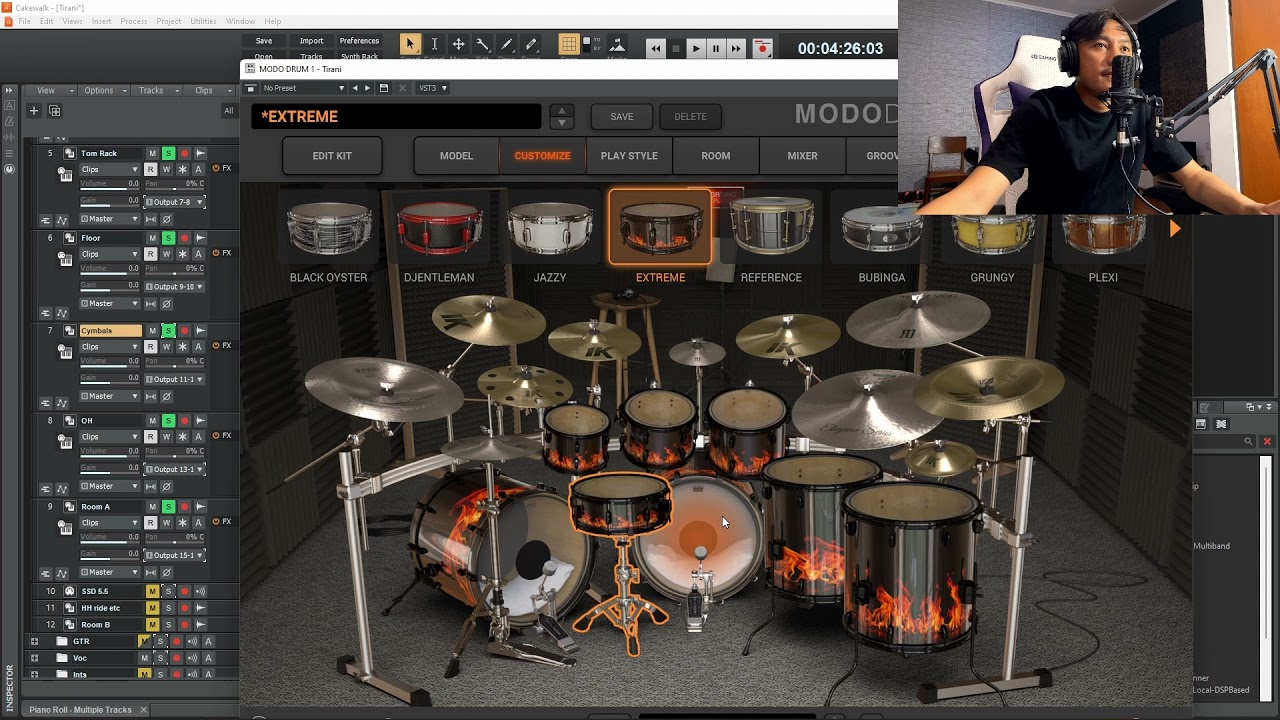Click SSD 5.5 synth track icon
Screen dimensions: 1280x720
pos(69,591)
